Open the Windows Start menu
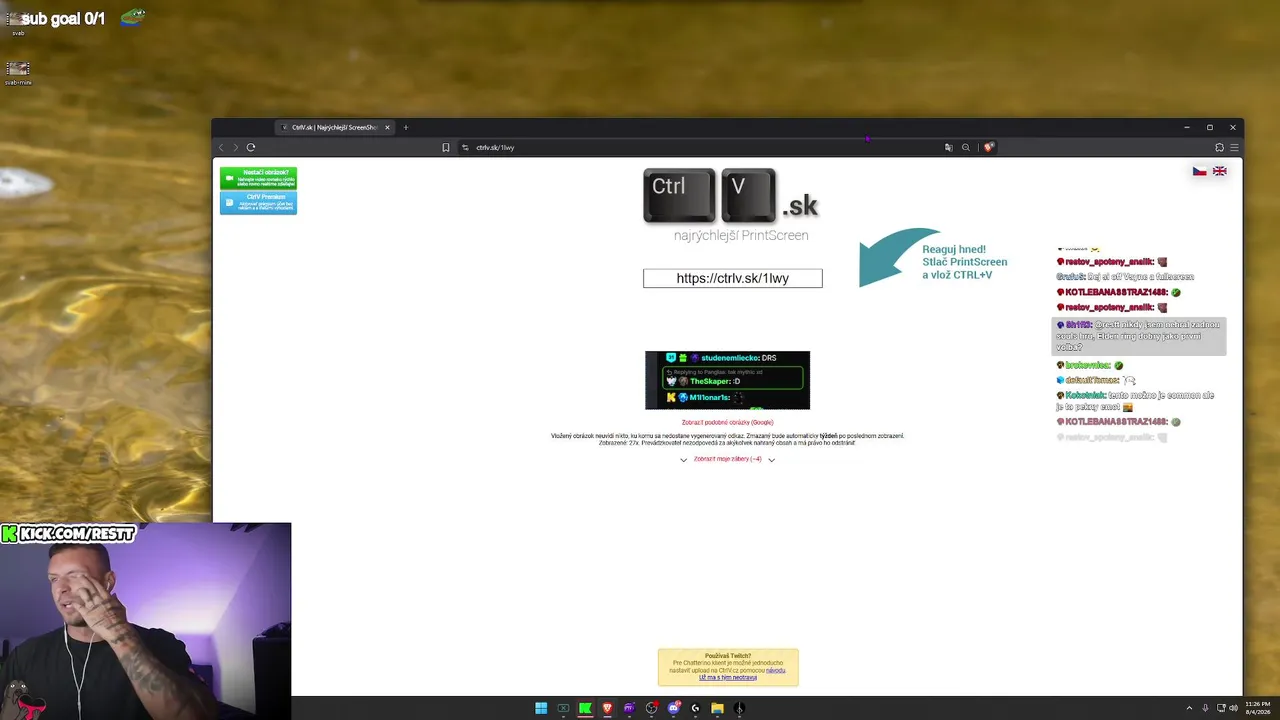Viewport: 1280px width, 720px height. [541, 708]
